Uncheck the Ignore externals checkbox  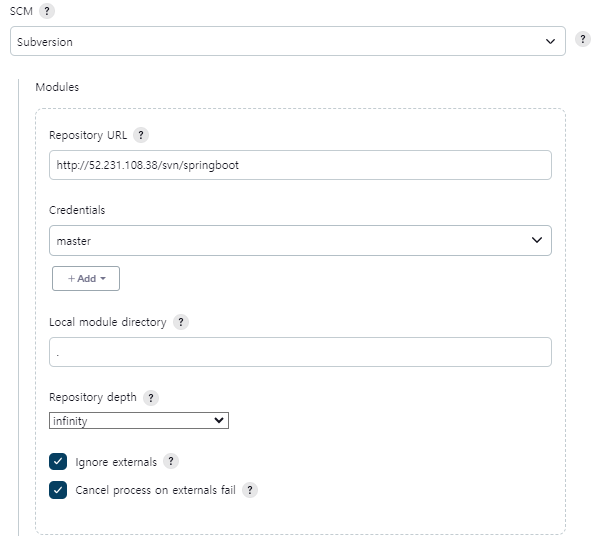(x=58, y=462)
